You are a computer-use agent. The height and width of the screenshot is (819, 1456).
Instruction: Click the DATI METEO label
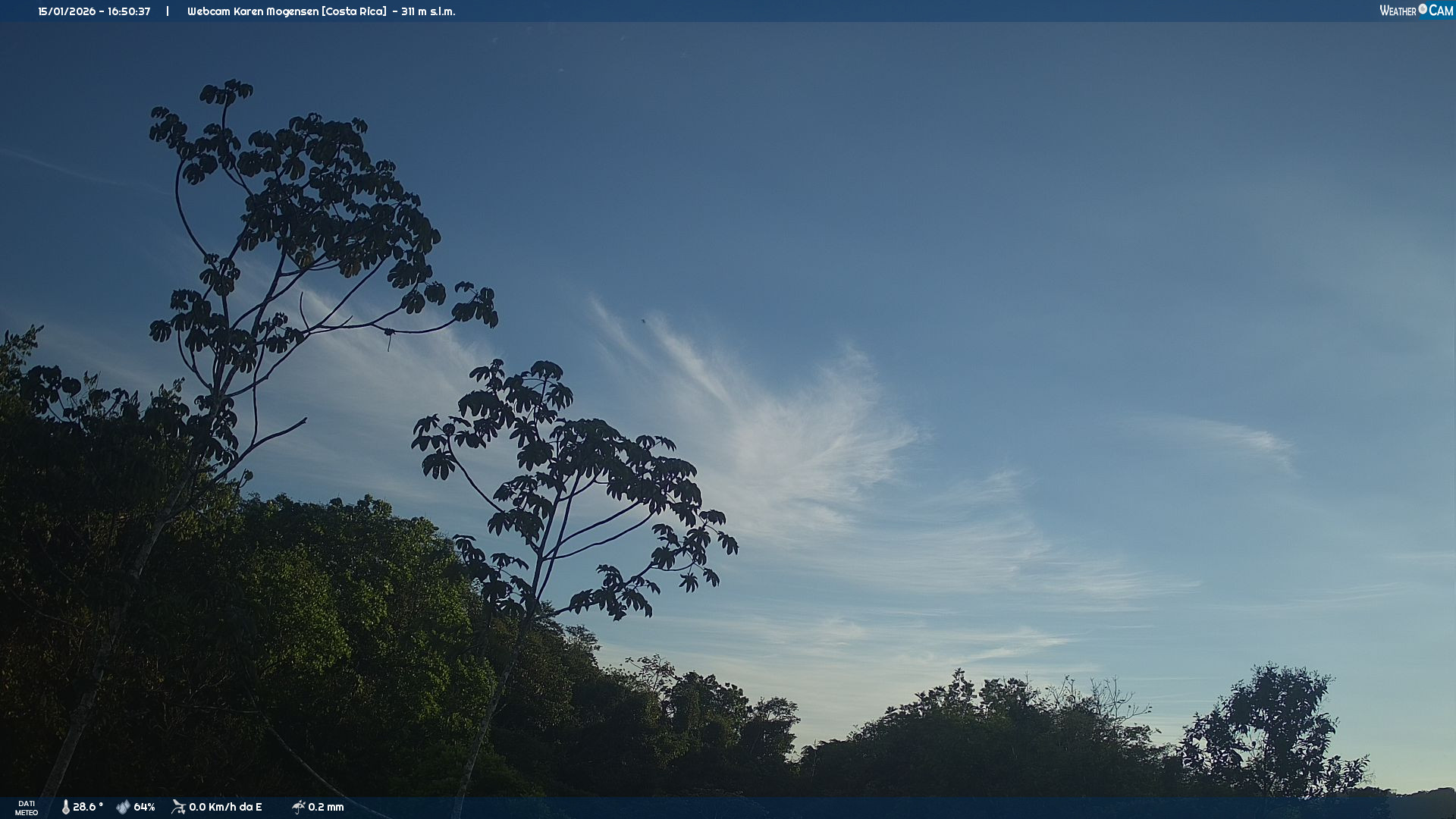27,808
